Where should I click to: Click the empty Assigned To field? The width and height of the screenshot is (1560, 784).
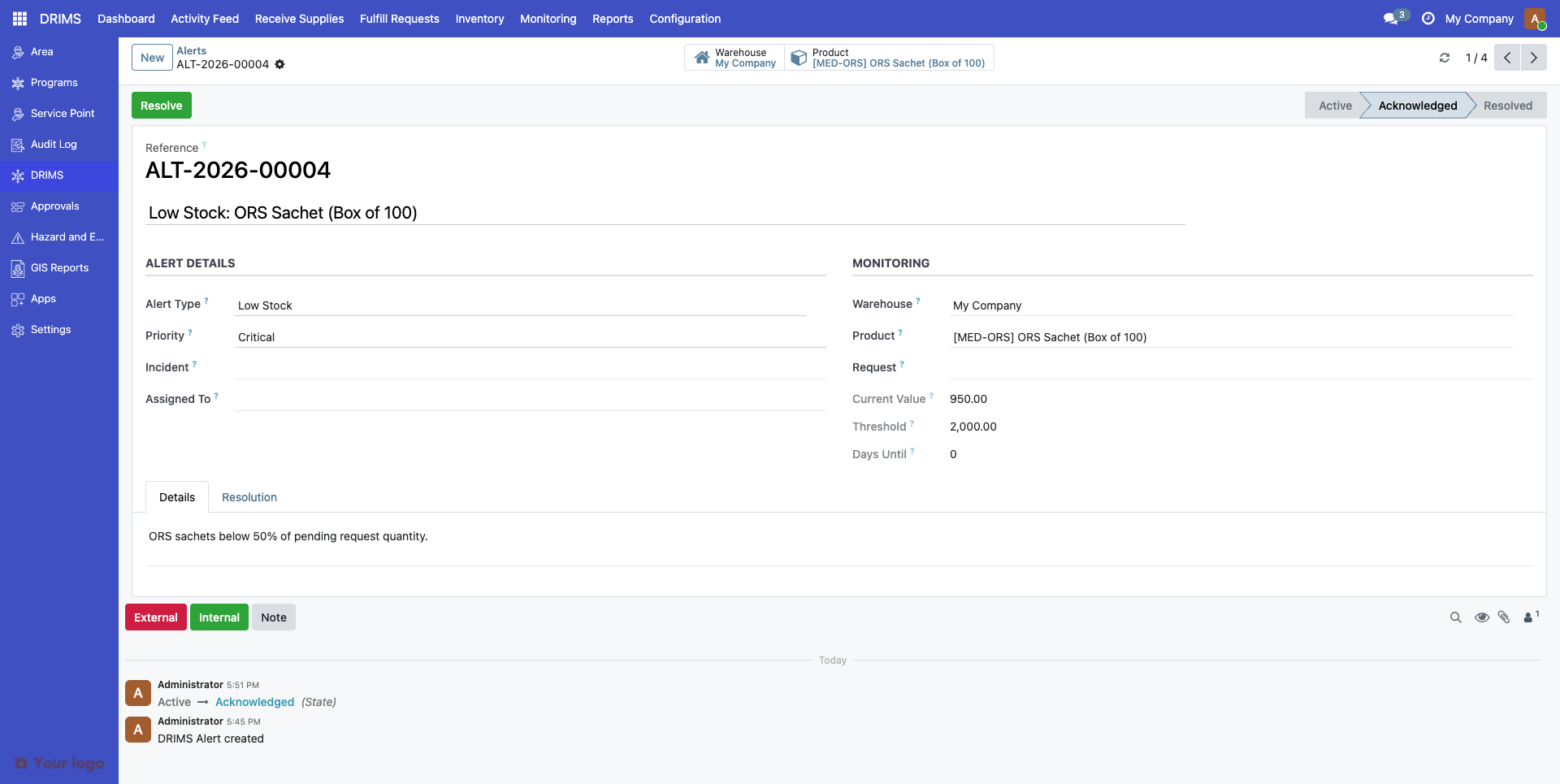point(530,400)
